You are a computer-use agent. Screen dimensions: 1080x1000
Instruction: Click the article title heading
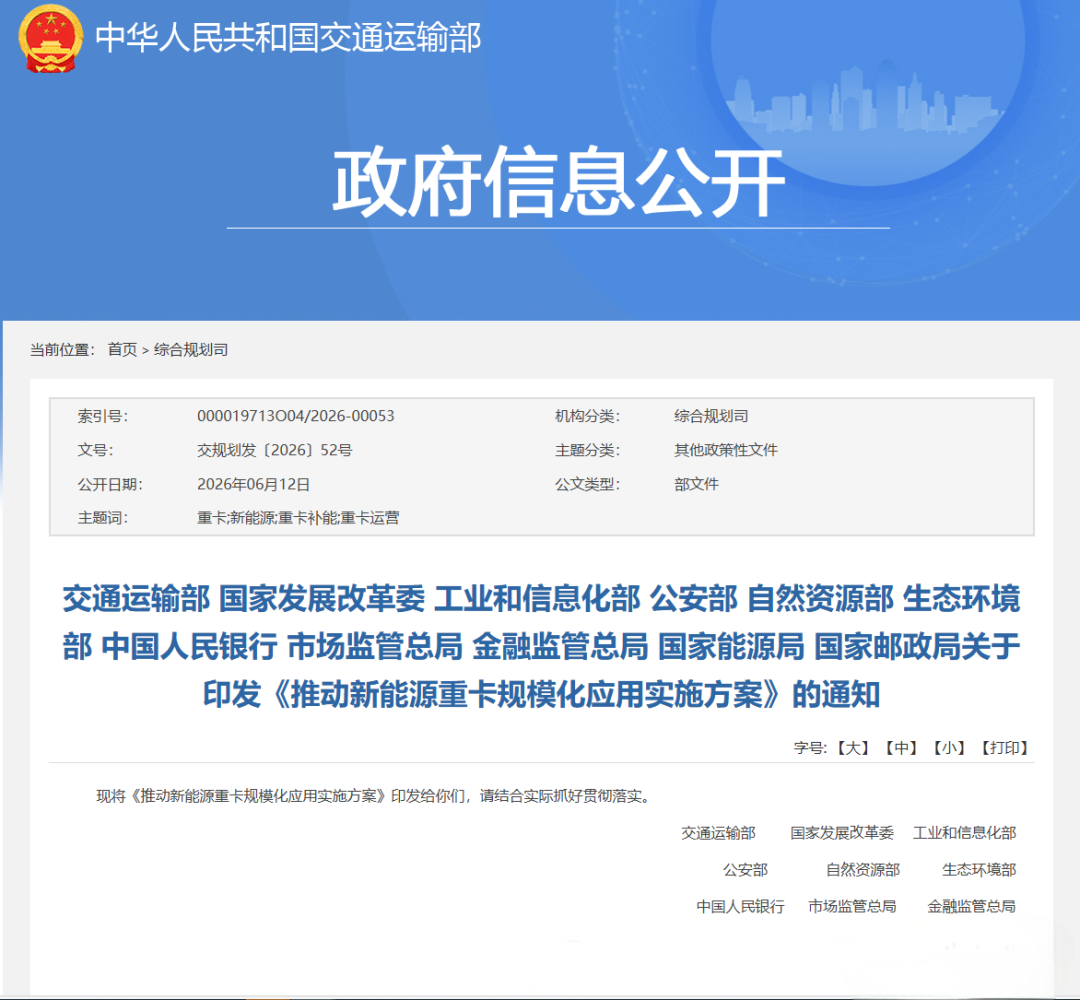[x=541, y=646]
